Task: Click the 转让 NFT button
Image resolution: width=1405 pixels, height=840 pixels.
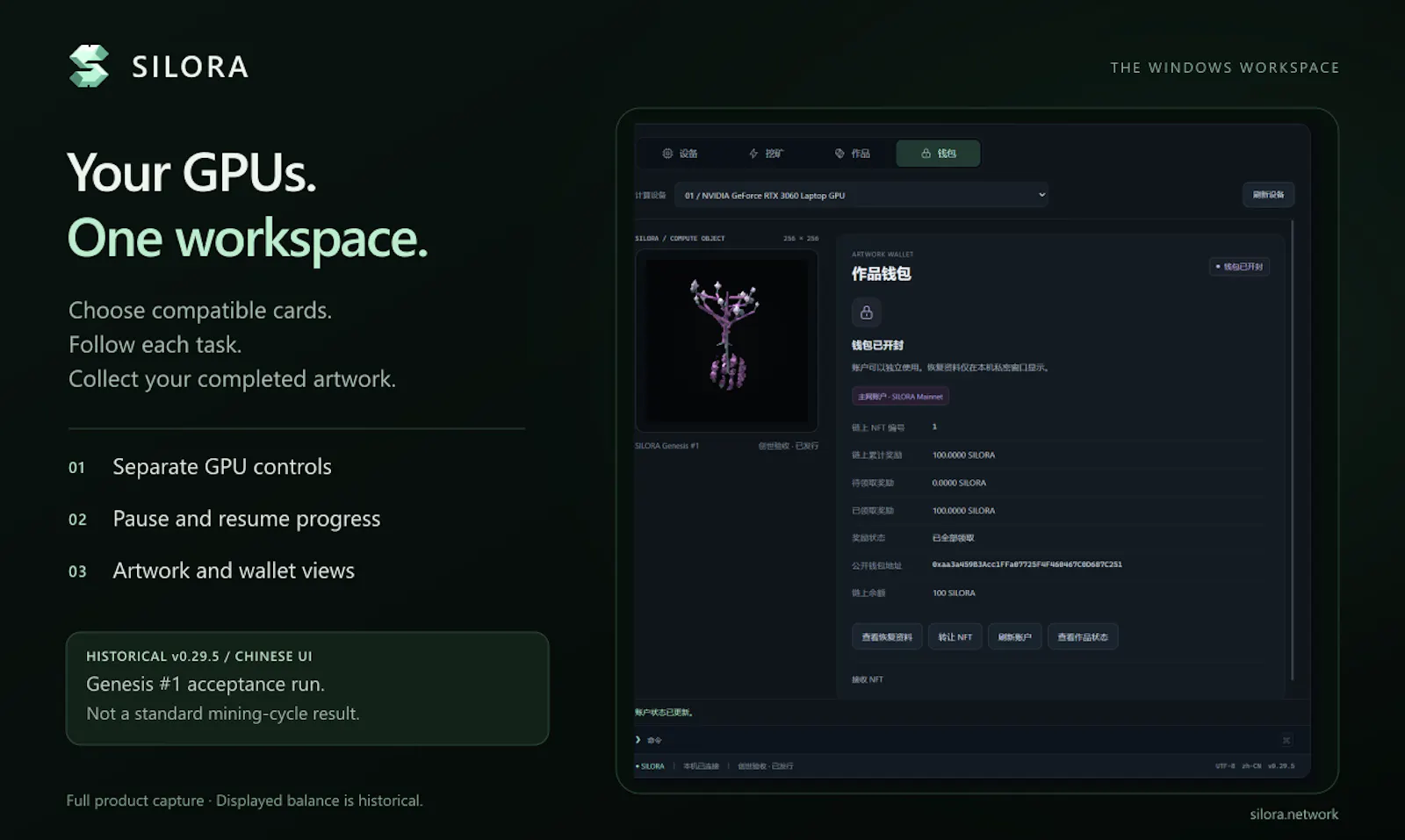Action: pos(955,637)
